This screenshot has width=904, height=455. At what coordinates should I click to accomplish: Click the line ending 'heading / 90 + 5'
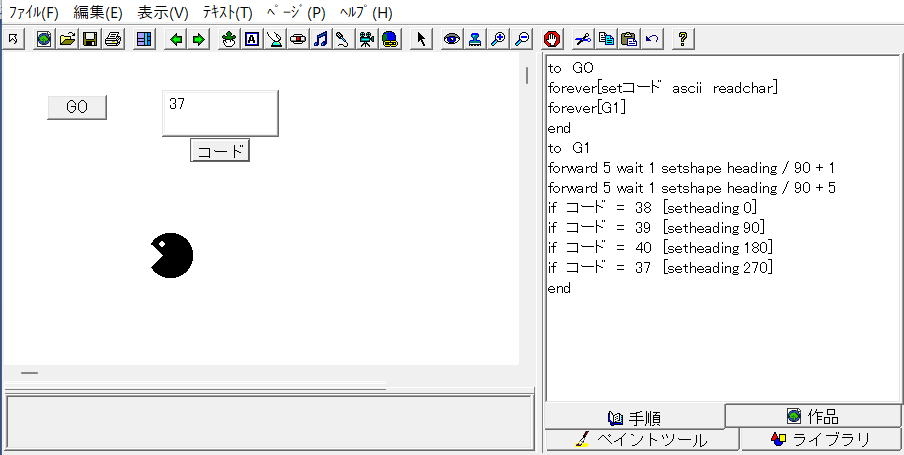692,188
